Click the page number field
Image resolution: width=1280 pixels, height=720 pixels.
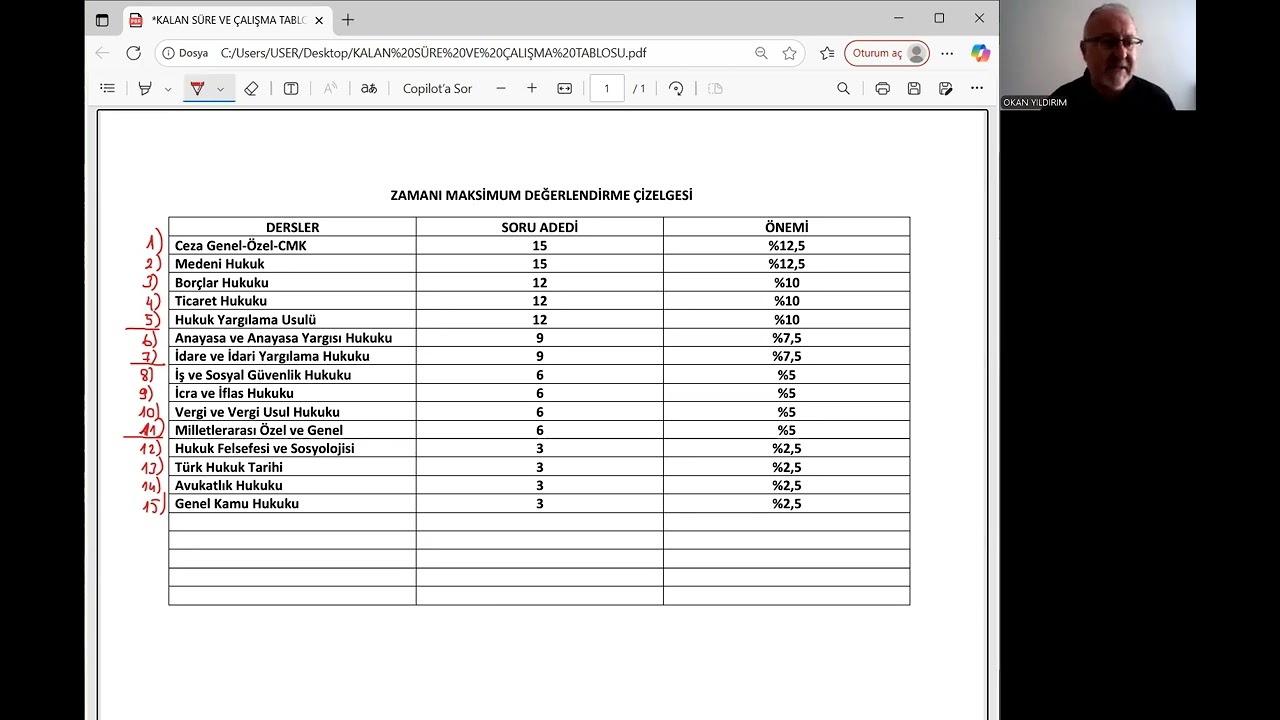coord(607,89)
